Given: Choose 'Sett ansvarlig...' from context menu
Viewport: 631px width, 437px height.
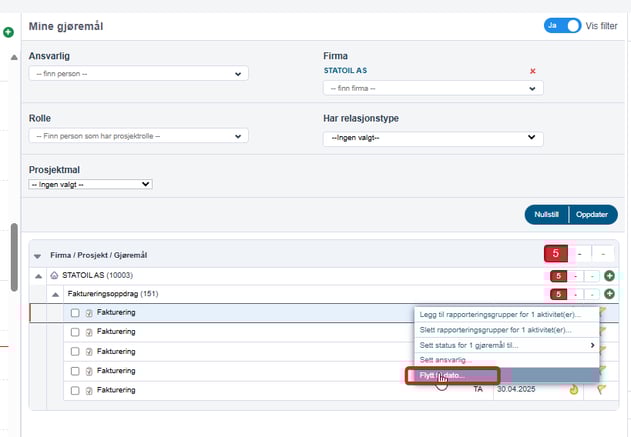Looking at the screenshot, I should (x=446, y=360).
